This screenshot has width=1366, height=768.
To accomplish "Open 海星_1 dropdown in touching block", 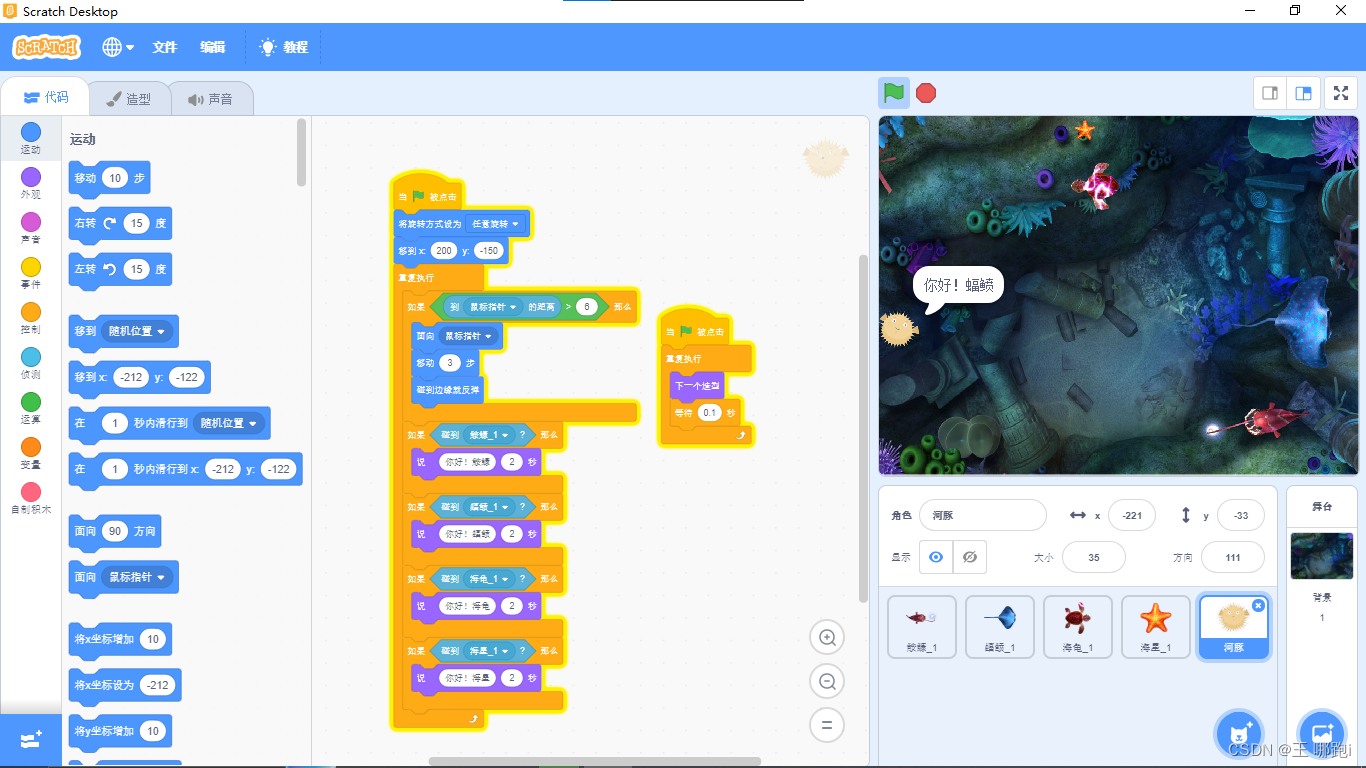I will pos(490,651).
